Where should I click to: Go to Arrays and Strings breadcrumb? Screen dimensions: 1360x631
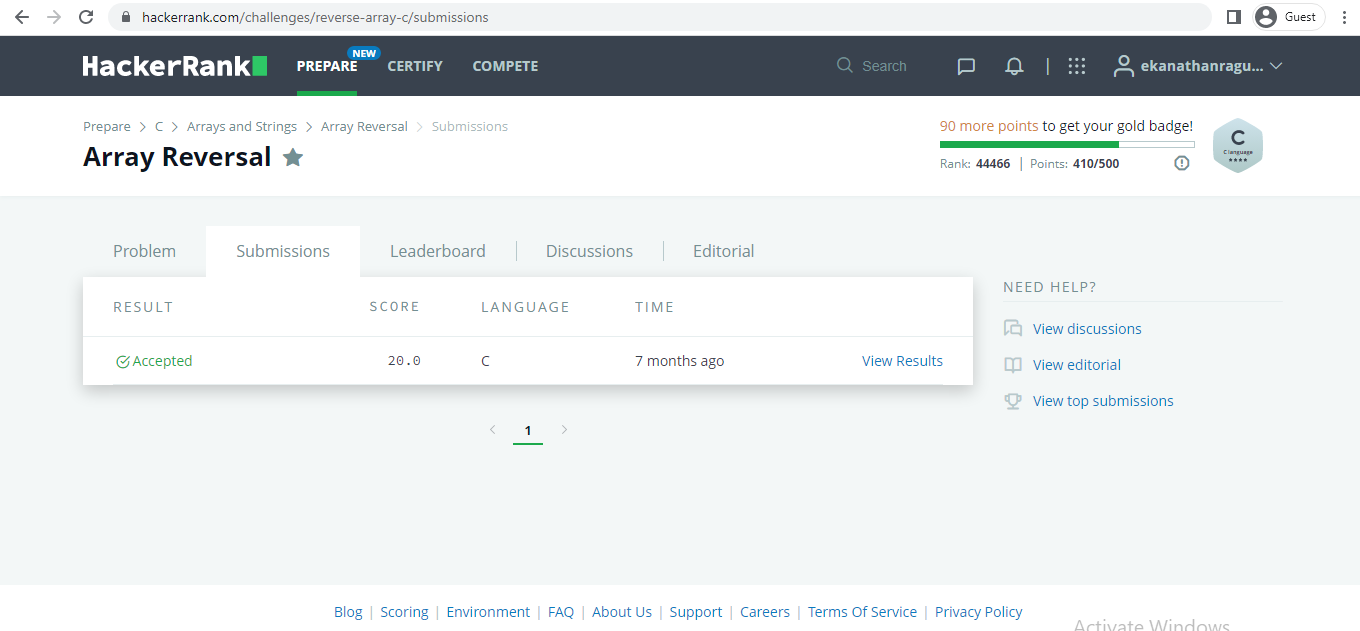(242, 126)
